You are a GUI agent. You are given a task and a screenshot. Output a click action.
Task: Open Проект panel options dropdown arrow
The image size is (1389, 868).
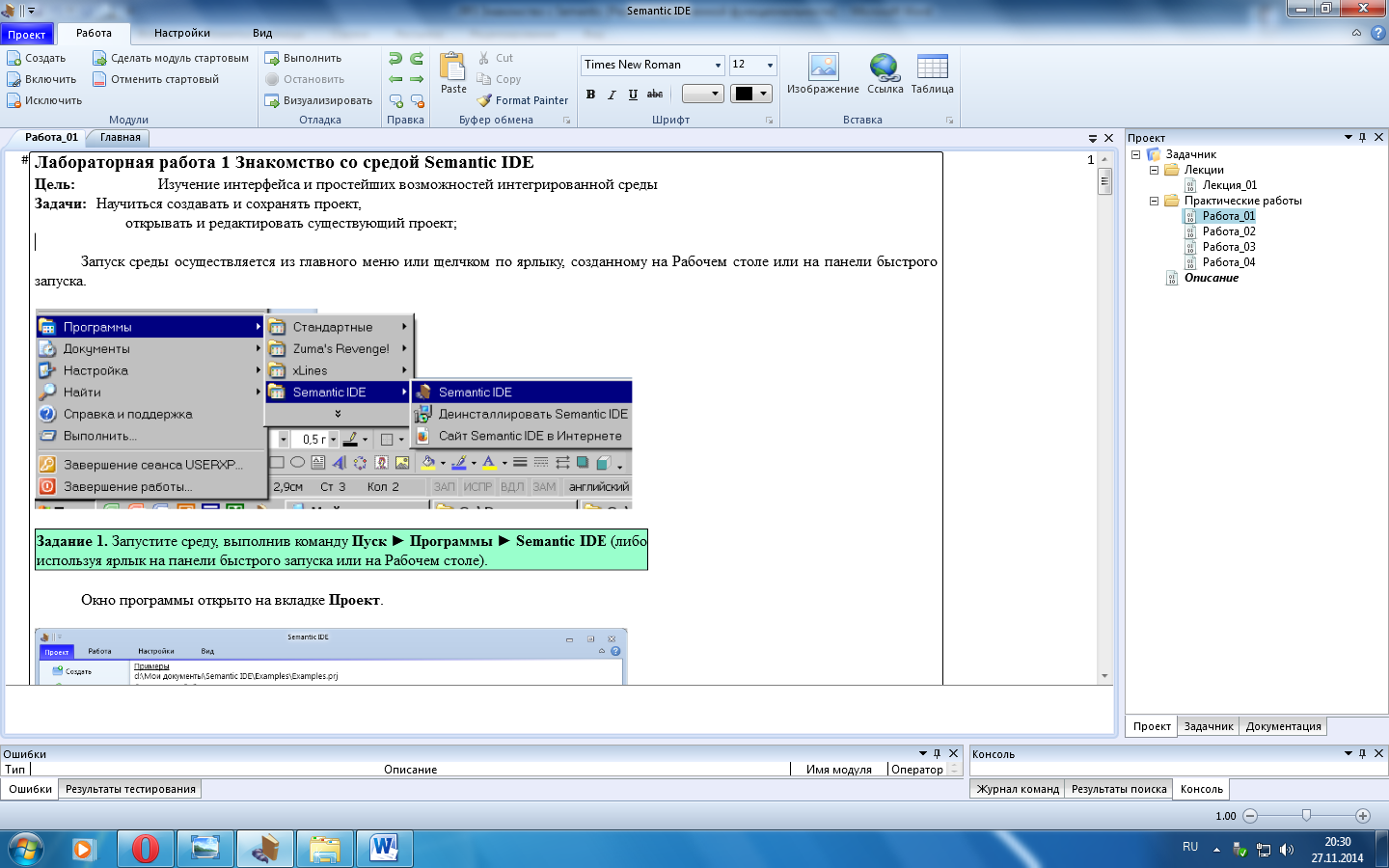[1348, 137]
